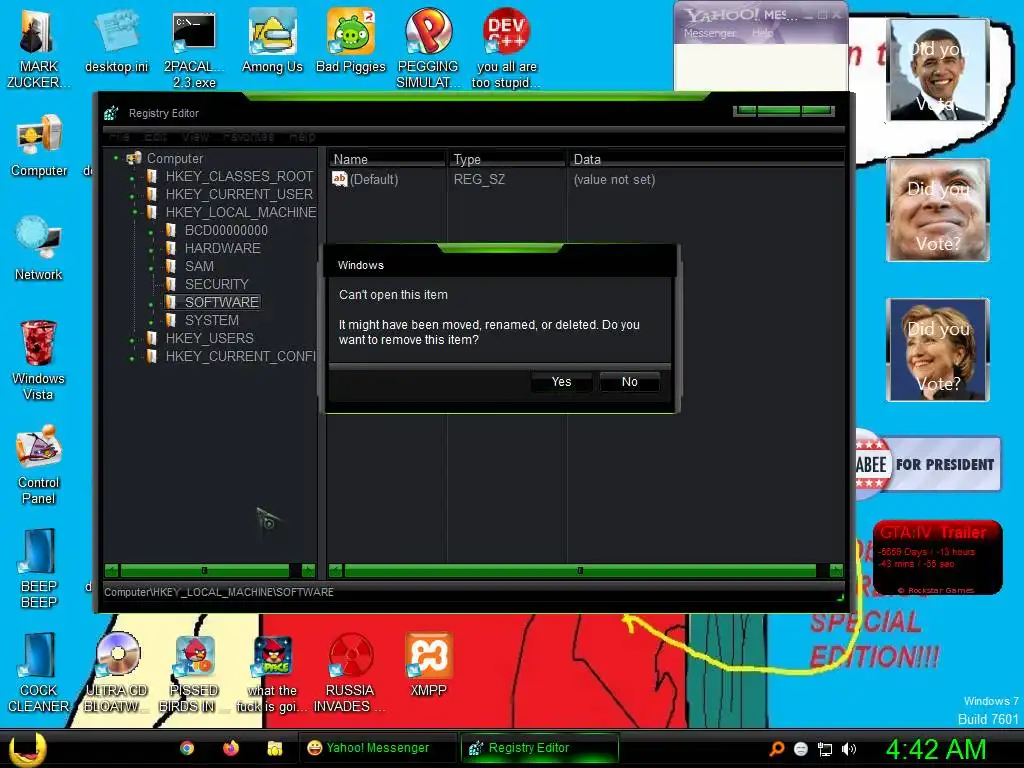Screen dimensions: 1024x768
Task: Click the values pane horizontal scrollbar
Action: 580,571
